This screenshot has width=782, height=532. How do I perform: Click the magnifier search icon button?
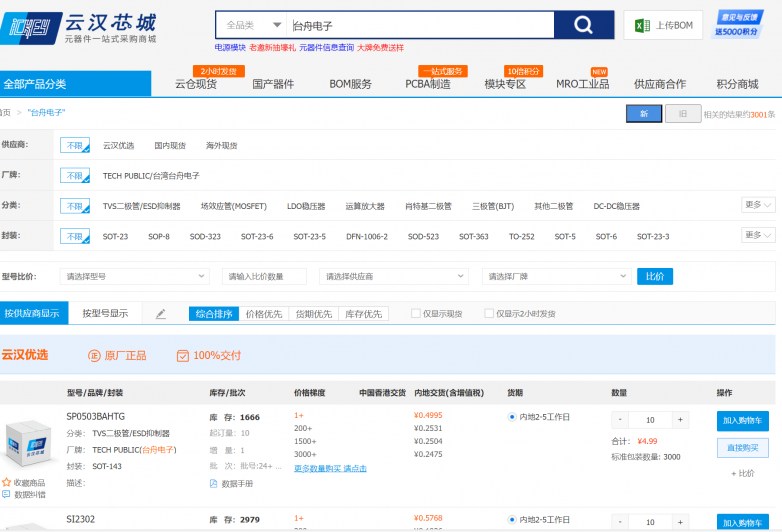tap(584, 24)
